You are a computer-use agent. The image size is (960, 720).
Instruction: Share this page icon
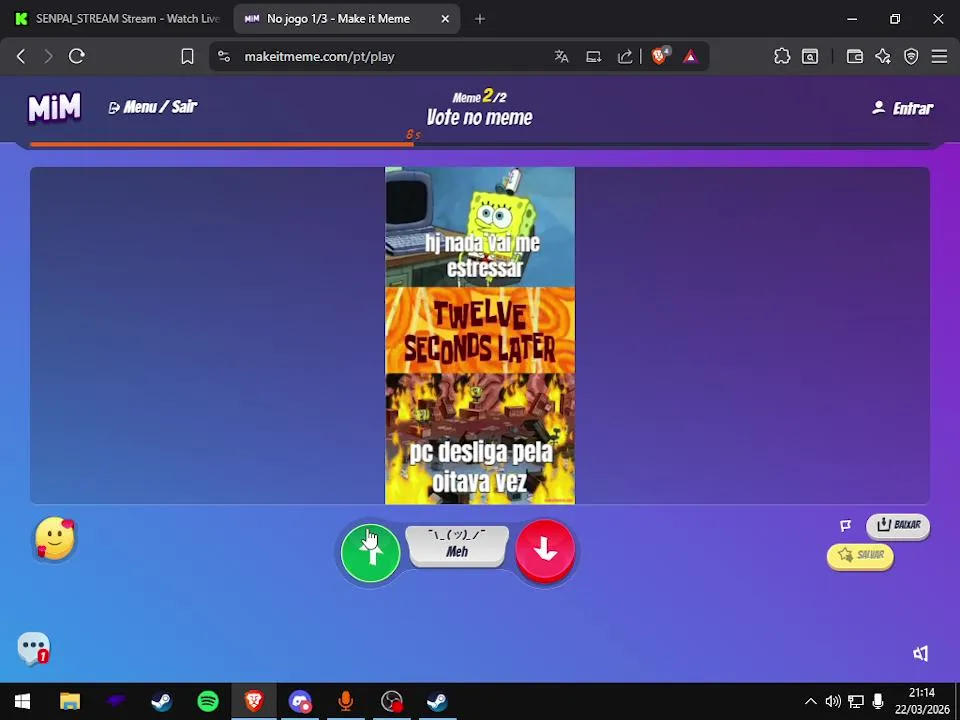pyautogui.click(x=625, y=56)
